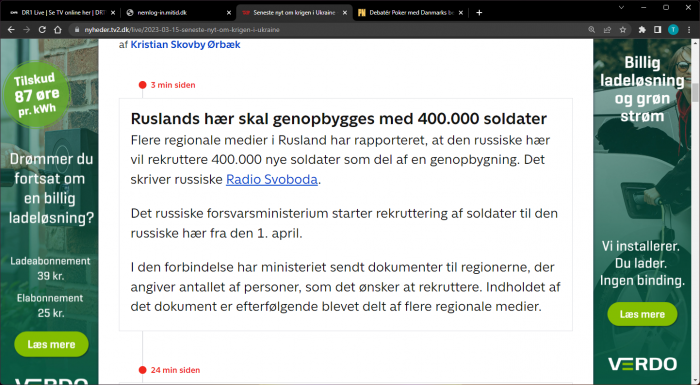Toggle the browser side panel
The height and width of the screenshot is (385, 700).
[x=658, y=30]
